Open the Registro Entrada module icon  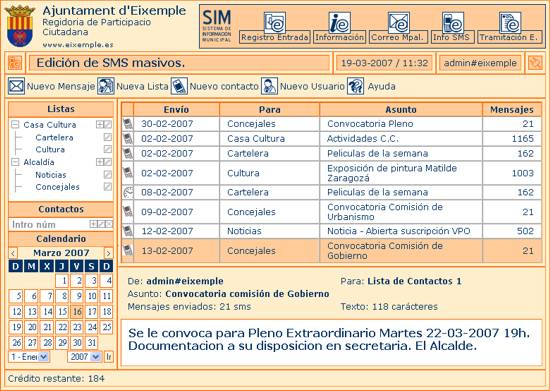click(275, 22)
